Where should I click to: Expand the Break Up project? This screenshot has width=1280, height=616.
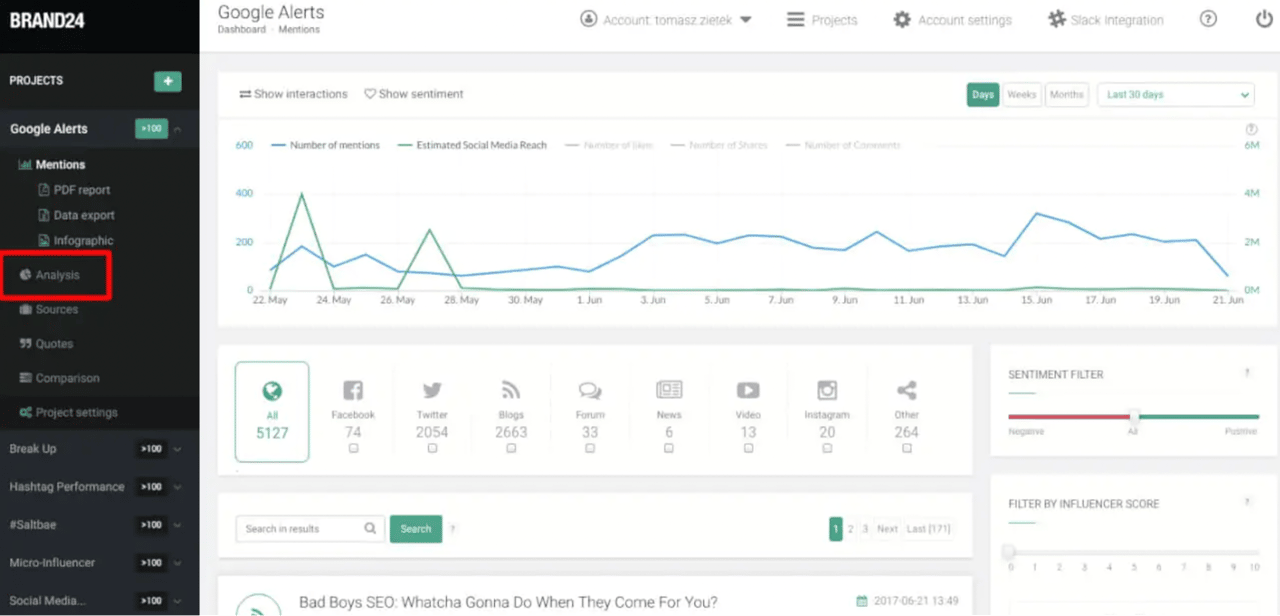pos(177,449)
